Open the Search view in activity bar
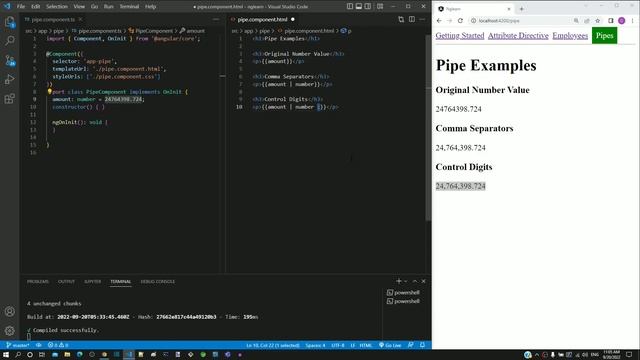 tap(9, 40)
